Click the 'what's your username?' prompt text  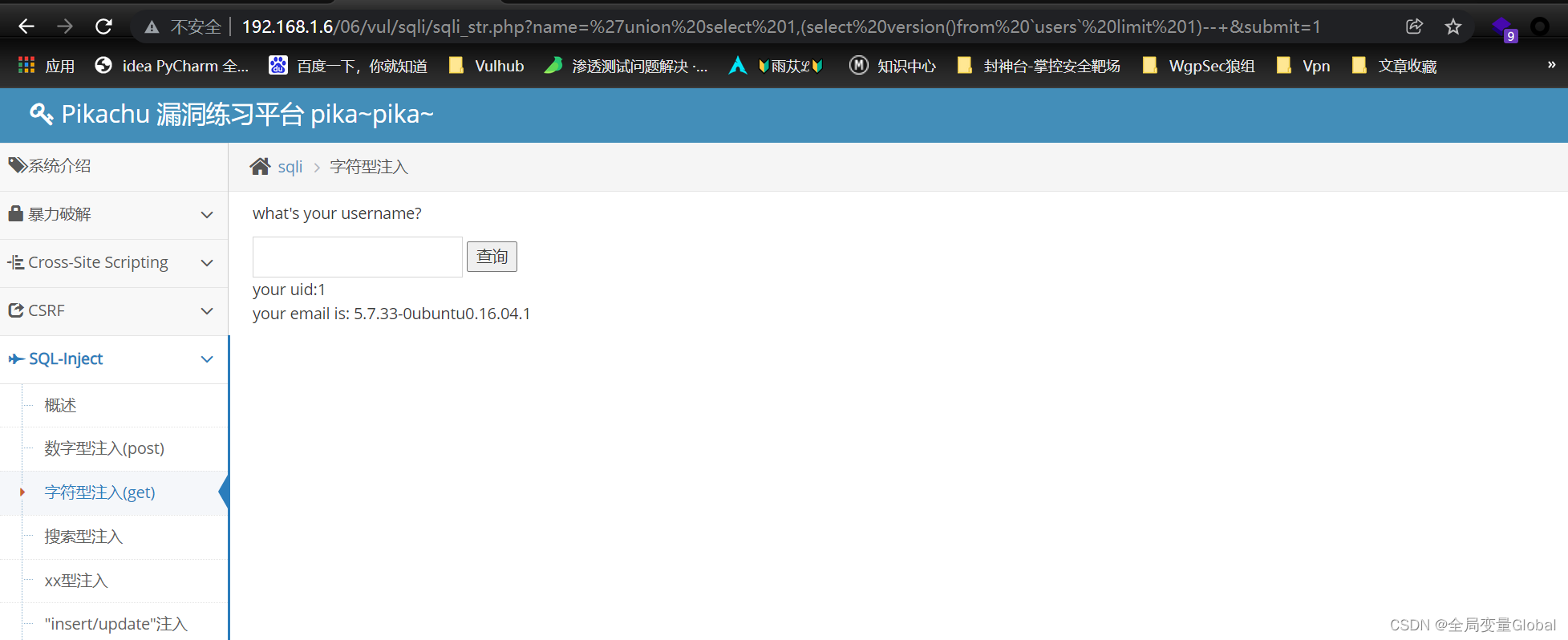click(337, 213)
